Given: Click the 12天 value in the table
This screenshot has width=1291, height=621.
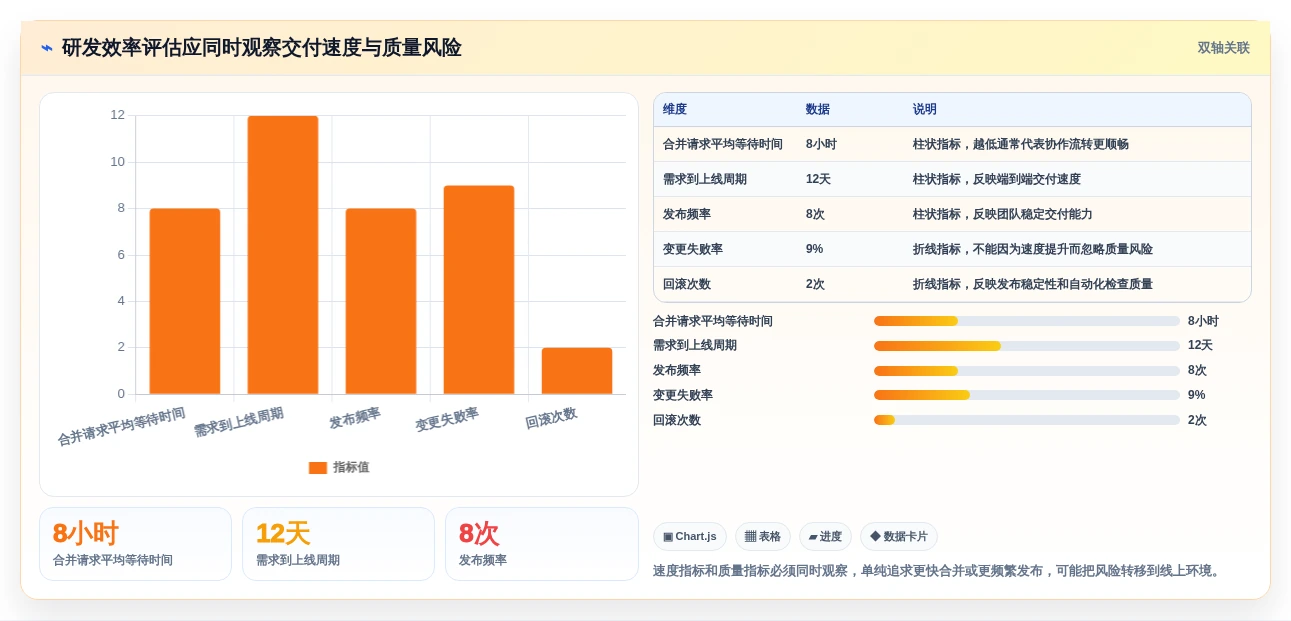Looking at the screenshot, I should 818,179.
